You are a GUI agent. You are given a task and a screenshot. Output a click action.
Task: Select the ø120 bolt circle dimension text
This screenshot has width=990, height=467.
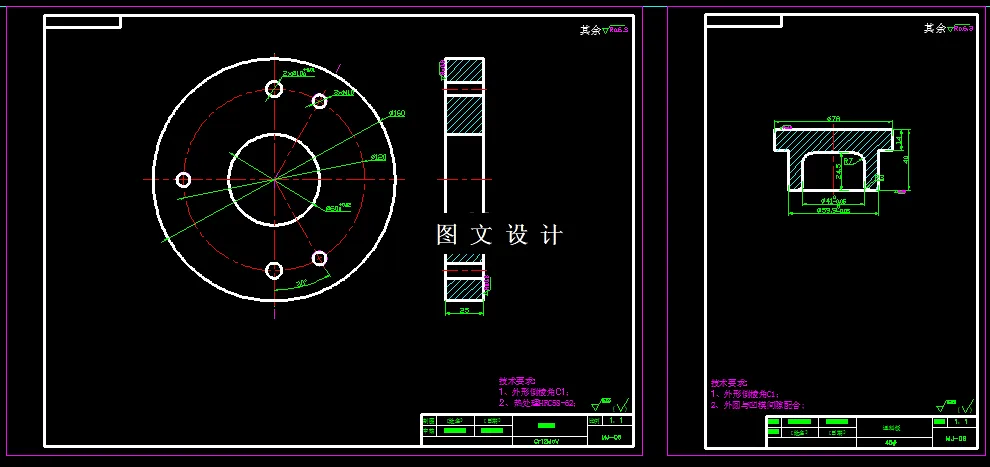click(x=378, y=157)
